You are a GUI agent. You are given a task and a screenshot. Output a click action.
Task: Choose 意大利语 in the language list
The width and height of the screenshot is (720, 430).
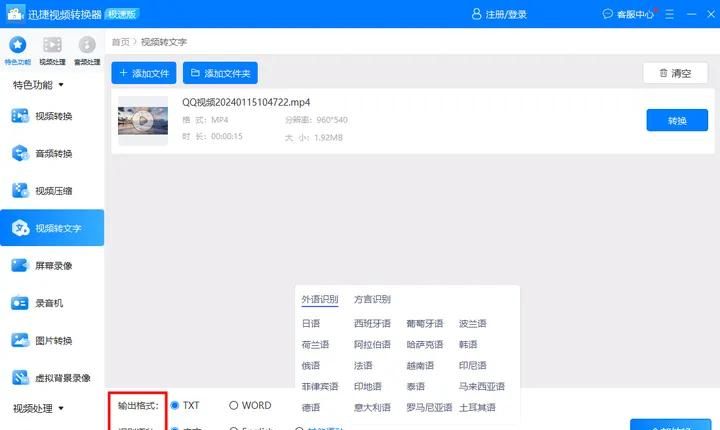point(372,407)
